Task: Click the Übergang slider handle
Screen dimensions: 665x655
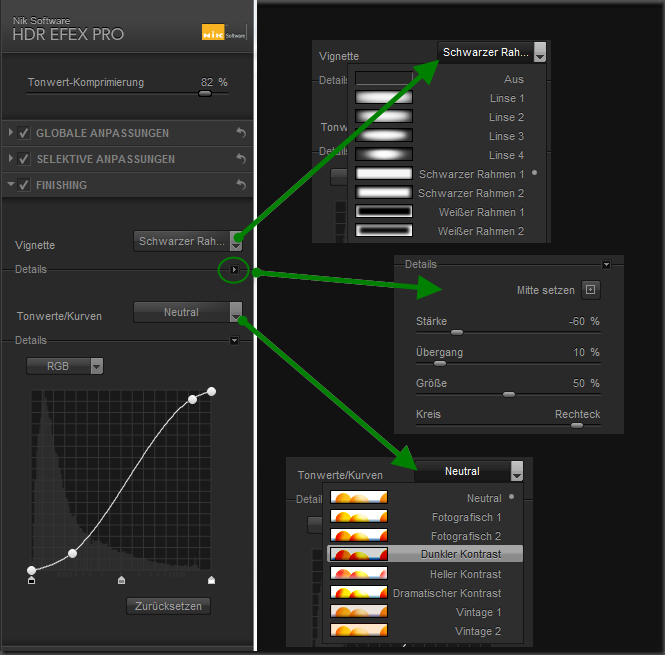Action: tap(440, 364)
